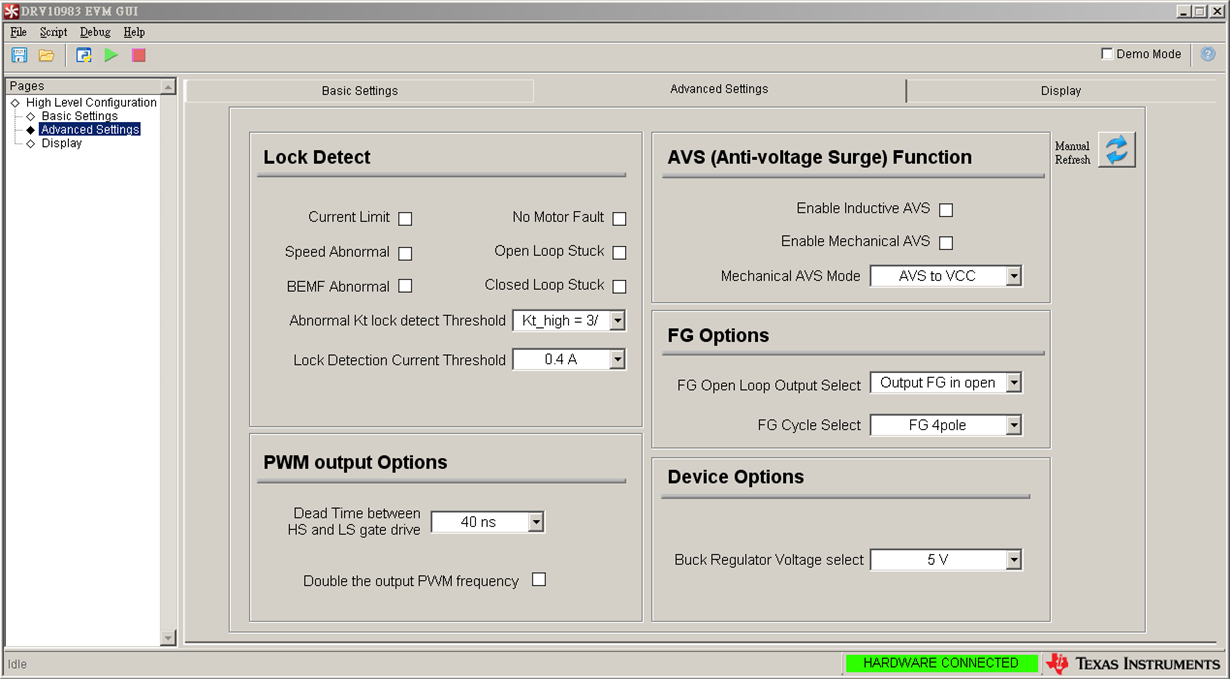Click the Pages panel scroll-down arrow

pos(168,638)
